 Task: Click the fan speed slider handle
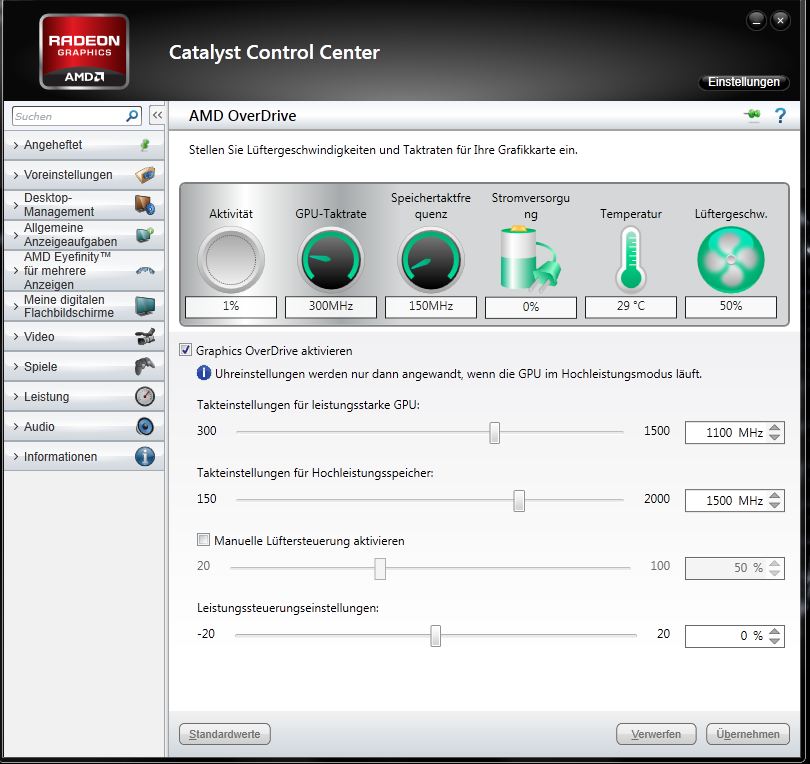click(380, 568)
